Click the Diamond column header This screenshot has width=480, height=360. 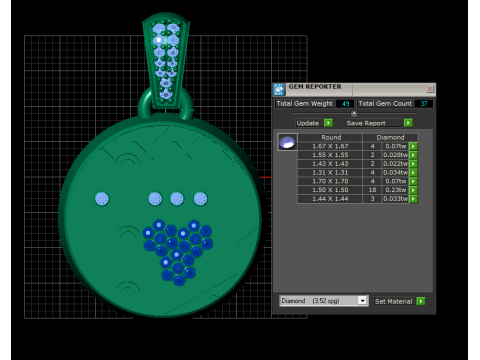click(x=390, y=137)
